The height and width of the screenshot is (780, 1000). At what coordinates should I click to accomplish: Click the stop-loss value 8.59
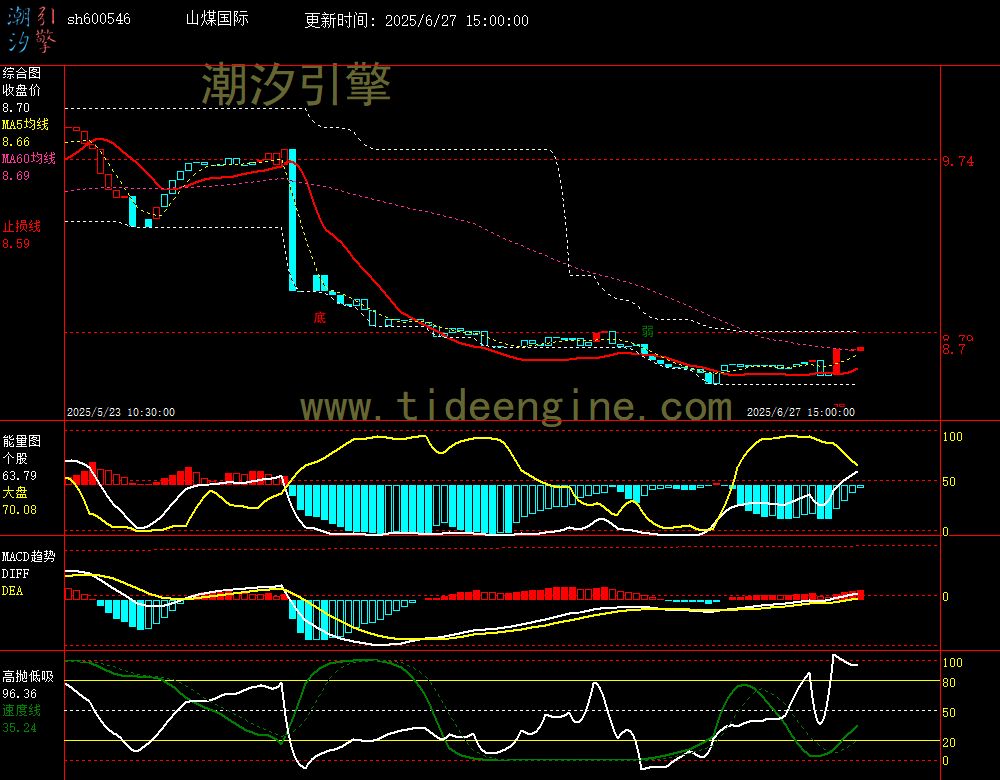[x=16, y=244]
